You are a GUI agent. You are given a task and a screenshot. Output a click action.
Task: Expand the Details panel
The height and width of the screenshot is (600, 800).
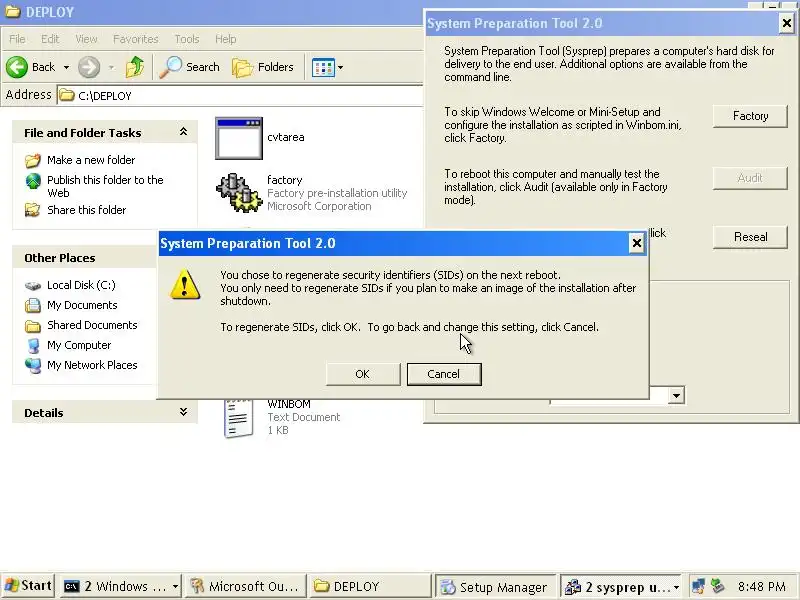[183, 412]
